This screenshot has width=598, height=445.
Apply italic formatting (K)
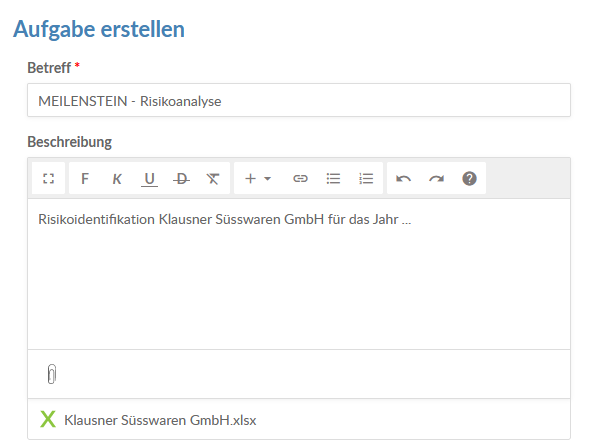pos(117,178)
